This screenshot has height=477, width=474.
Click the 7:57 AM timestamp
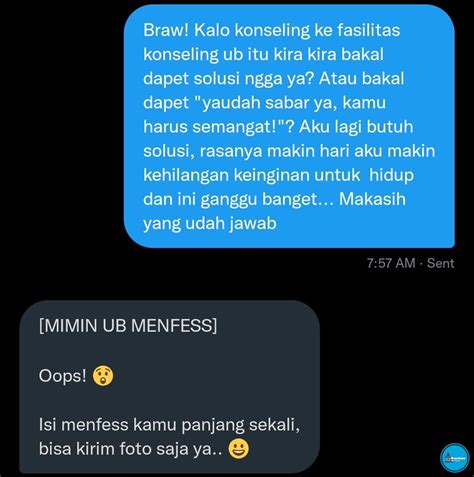(391, 263)
